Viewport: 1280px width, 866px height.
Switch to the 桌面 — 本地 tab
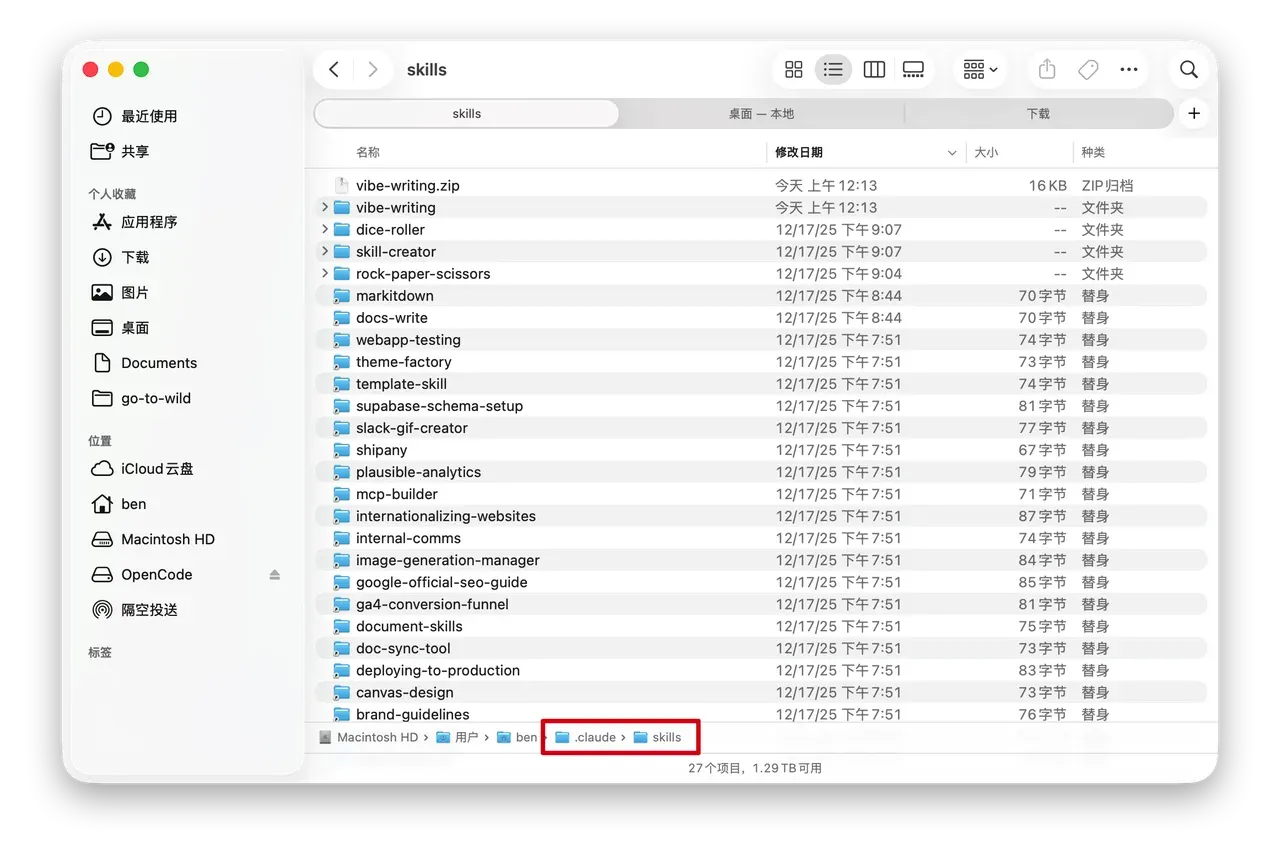(x=761, y=114)
